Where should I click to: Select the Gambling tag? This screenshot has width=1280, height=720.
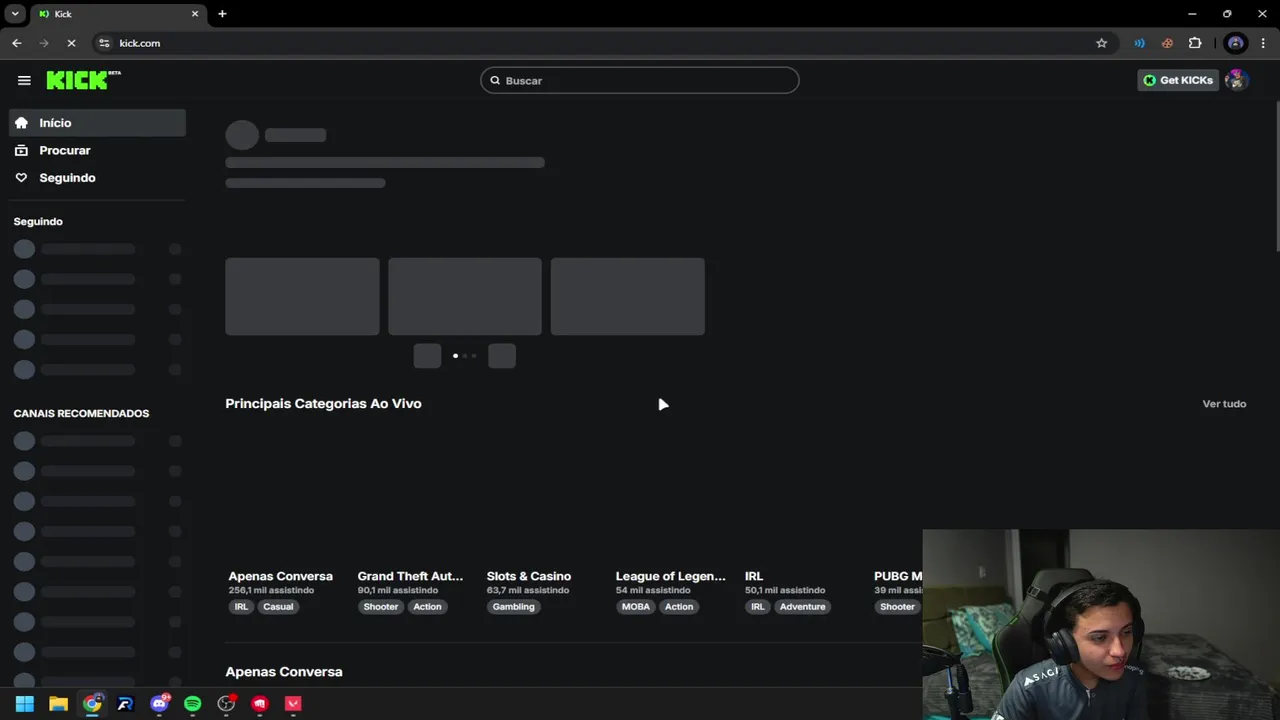(x=513, y=607)
